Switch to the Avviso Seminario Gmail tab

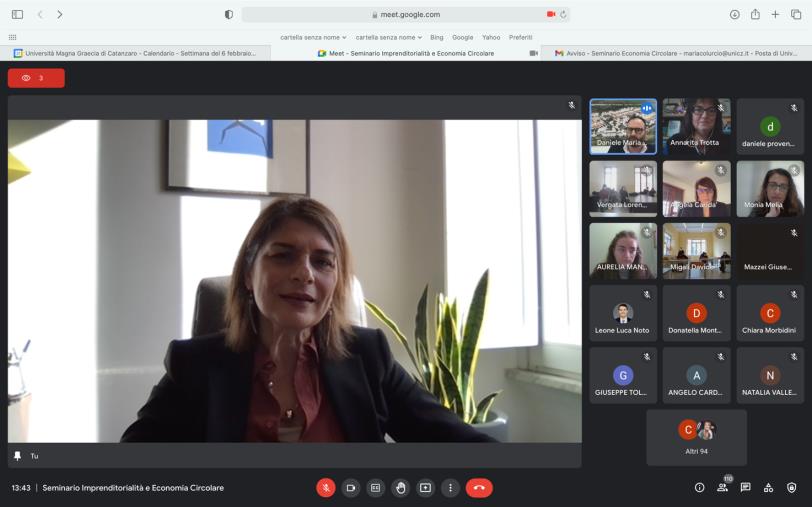676,53
